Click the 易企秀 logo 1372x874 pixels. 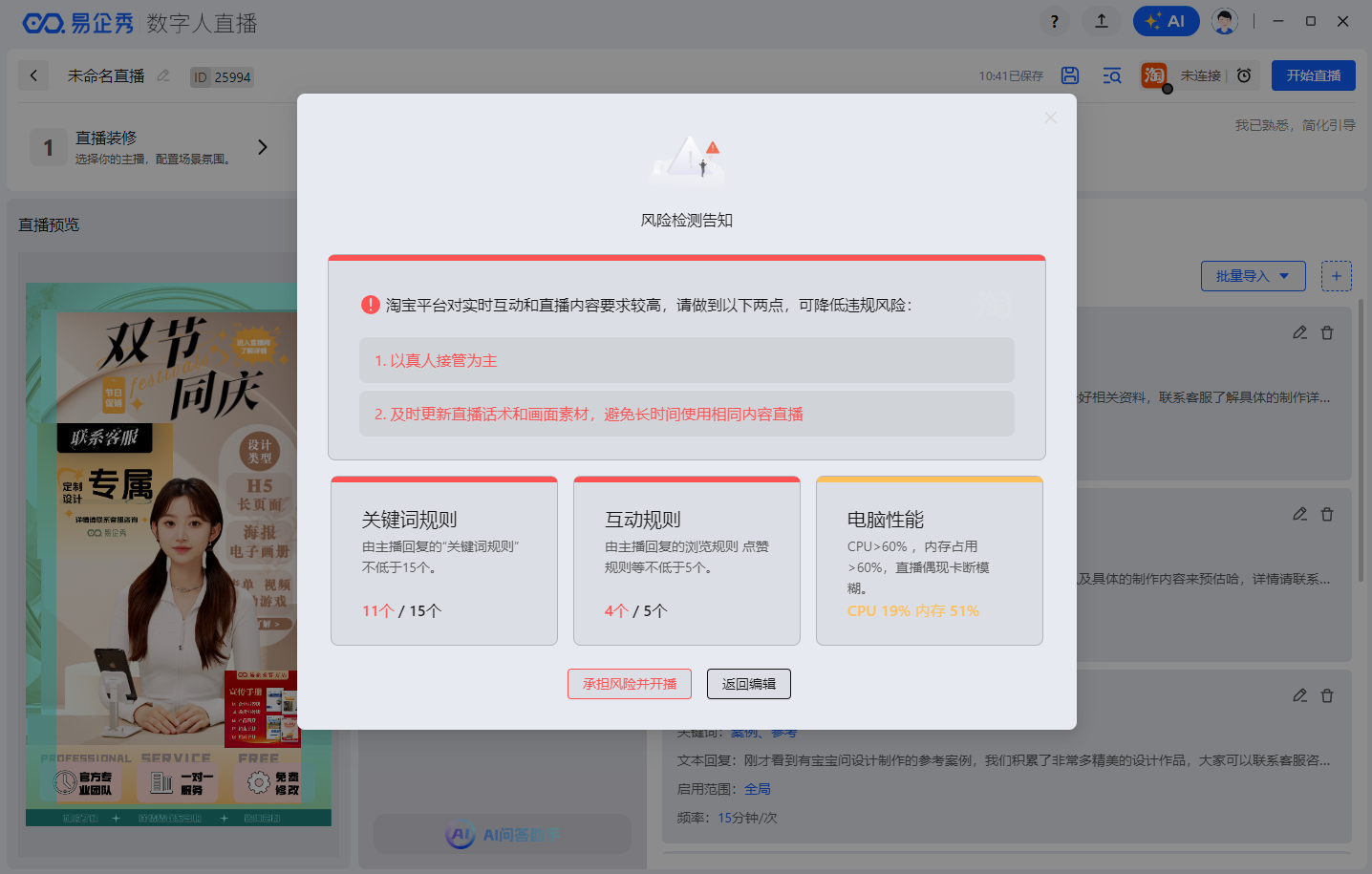pos(78,22)
